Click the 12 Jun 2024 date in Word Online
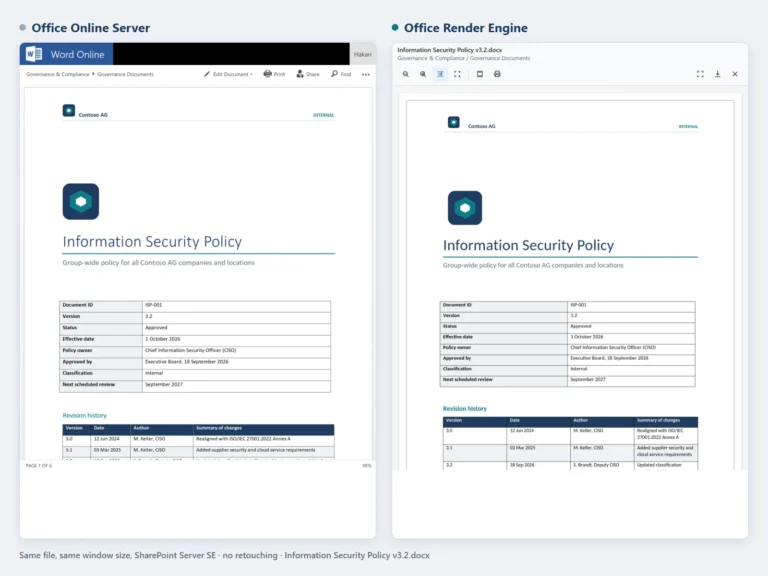Image resolution: width=768 pixels, height=576 pixels. click(106, 439)
